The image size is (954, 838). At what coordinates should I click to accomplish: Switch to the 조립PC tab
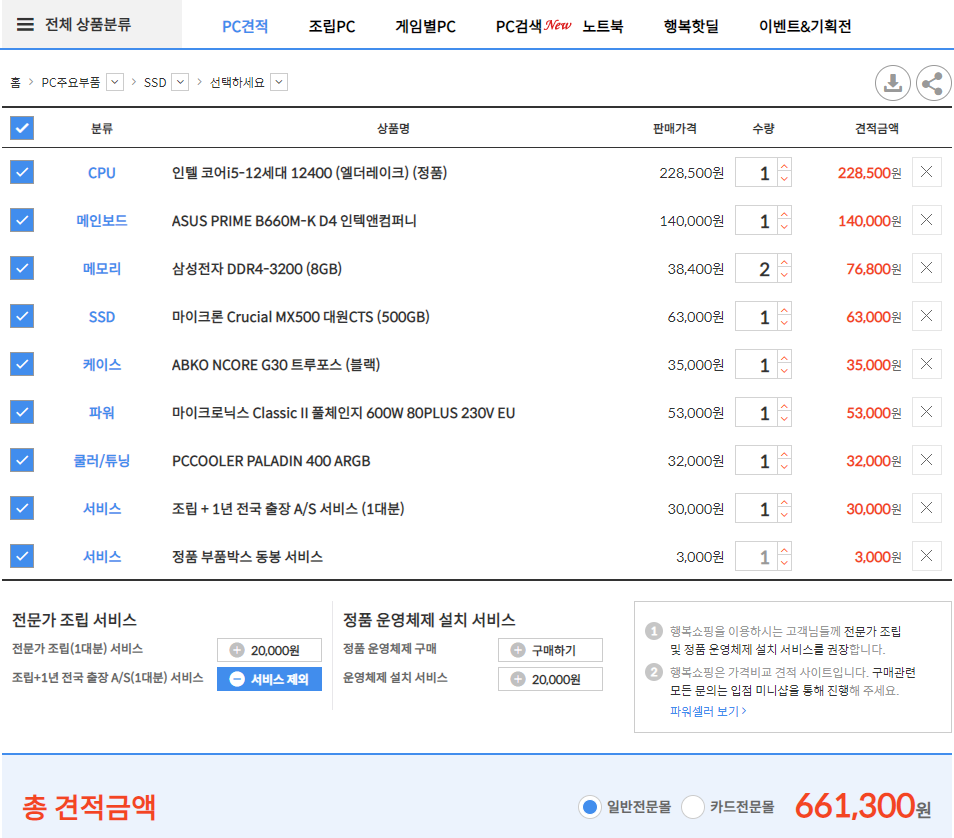[332, 26]
